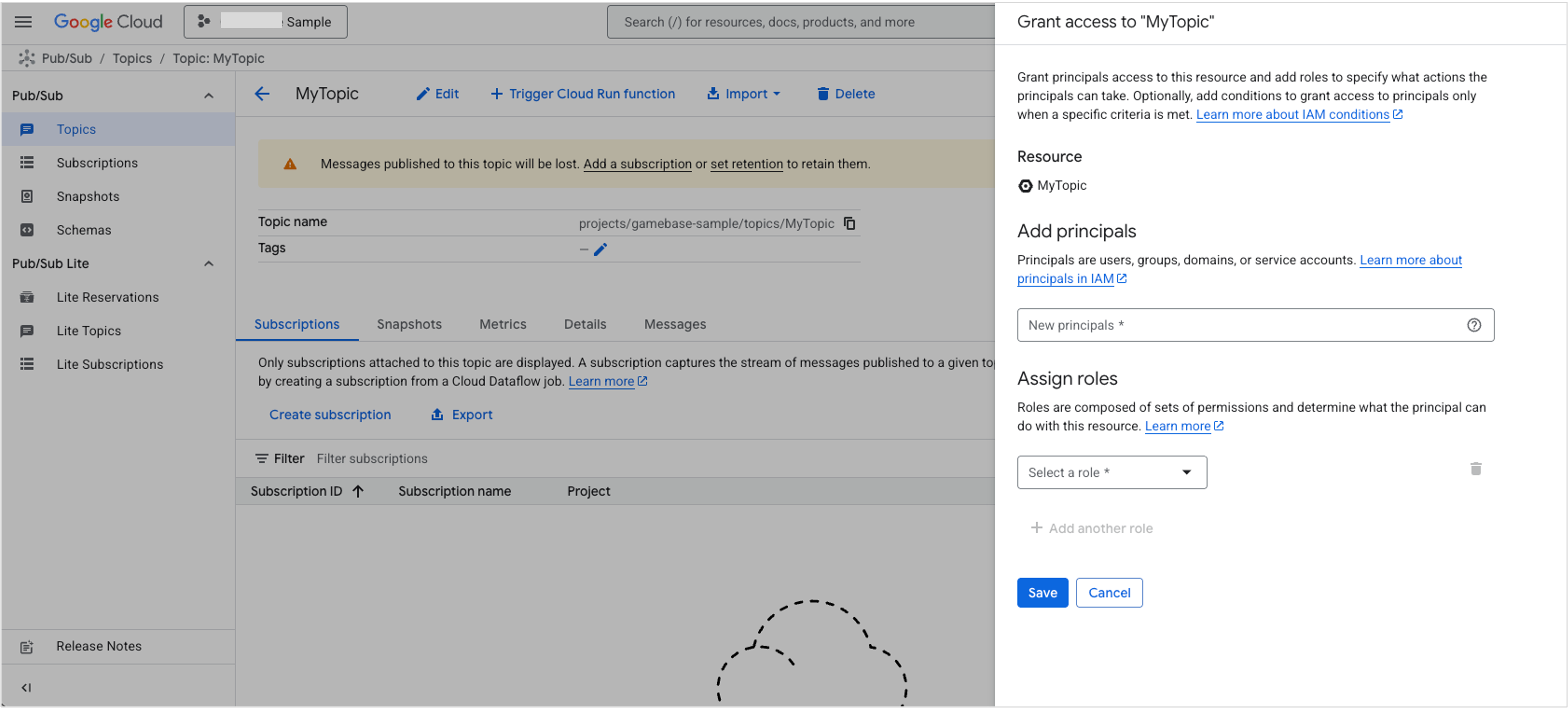Click the Subscription name column header
The image size is (1568, 709).
click(x=454, y=492)
